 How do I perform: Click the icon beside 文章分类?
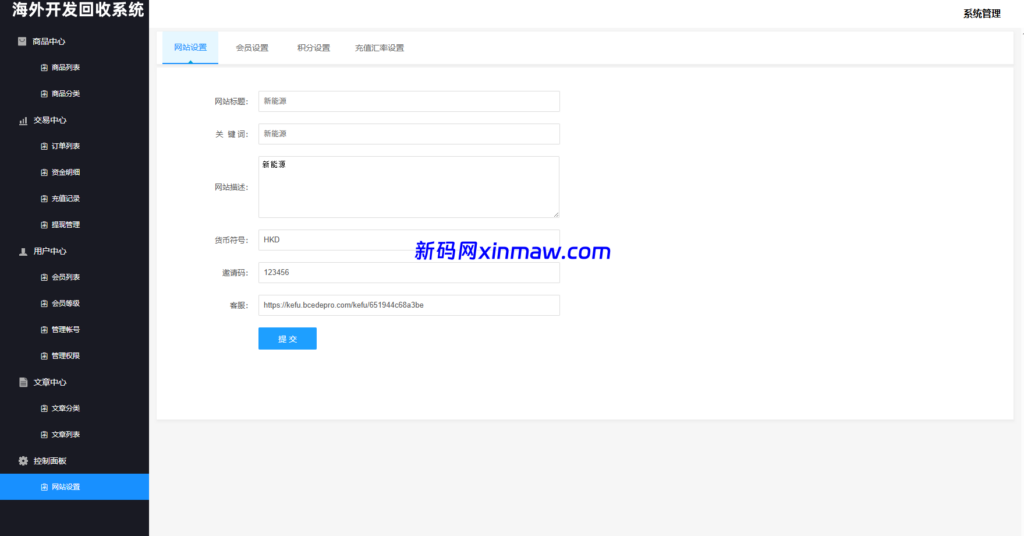tap(44, 409)
